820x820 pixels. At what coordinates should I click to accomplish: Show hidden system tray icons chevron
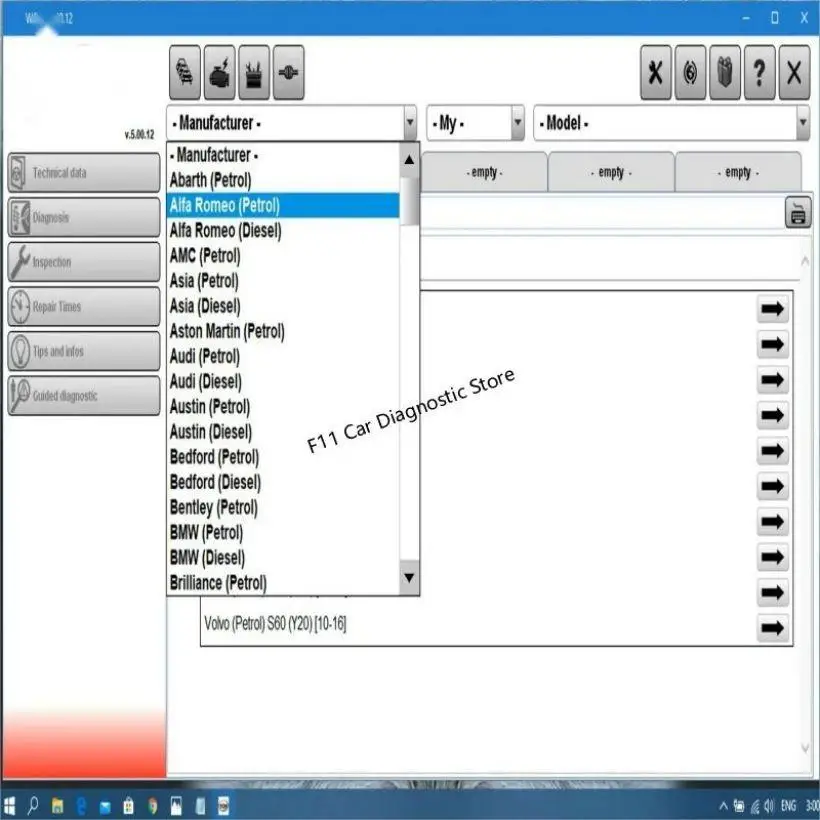pyautogui.click(x=724, y=806)
